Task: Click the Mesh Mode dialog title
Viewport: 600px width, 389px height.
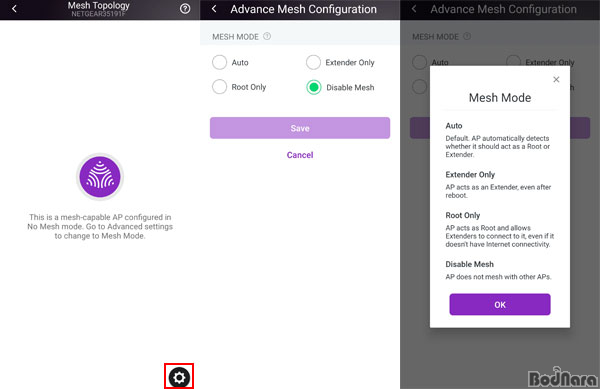Action: click(500, 98)
